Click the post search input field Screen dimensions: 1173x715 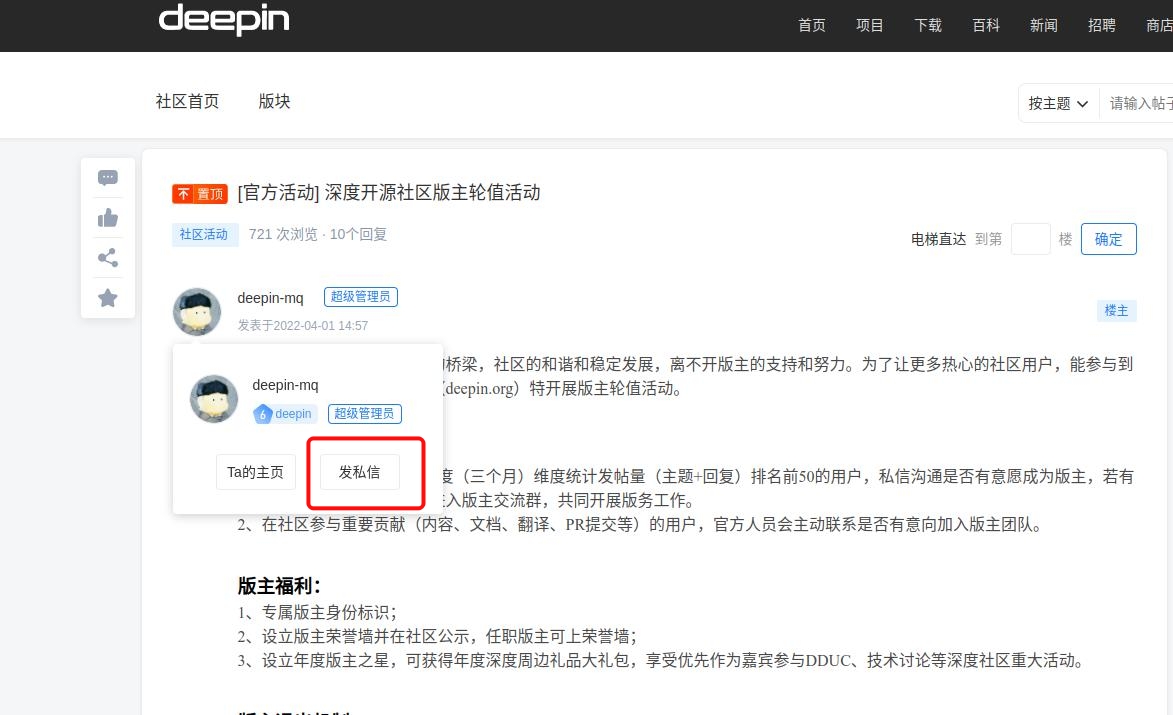[x=1136, y=103]
